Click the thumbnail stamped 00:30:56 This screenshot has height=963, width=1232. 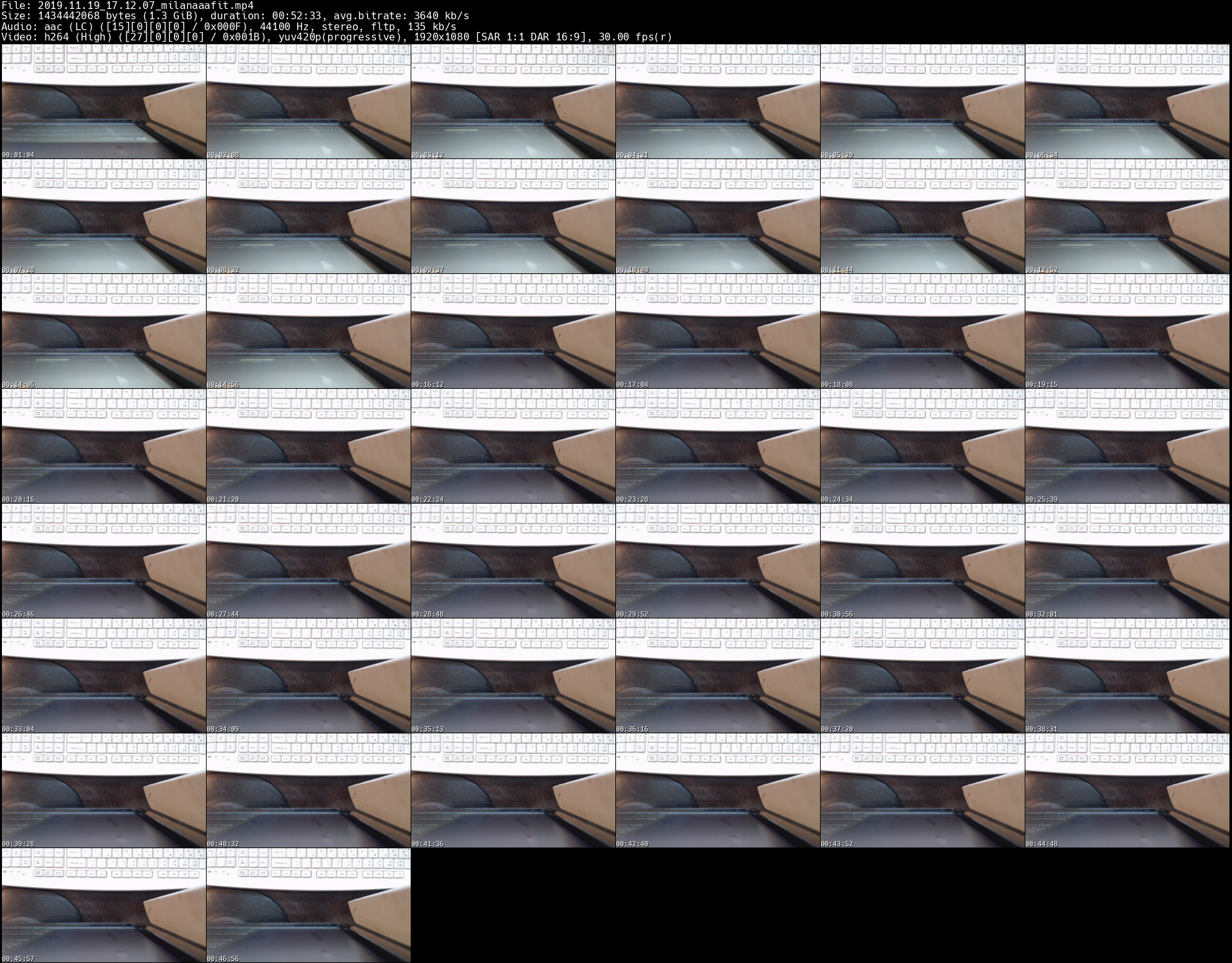click(922, 561)
